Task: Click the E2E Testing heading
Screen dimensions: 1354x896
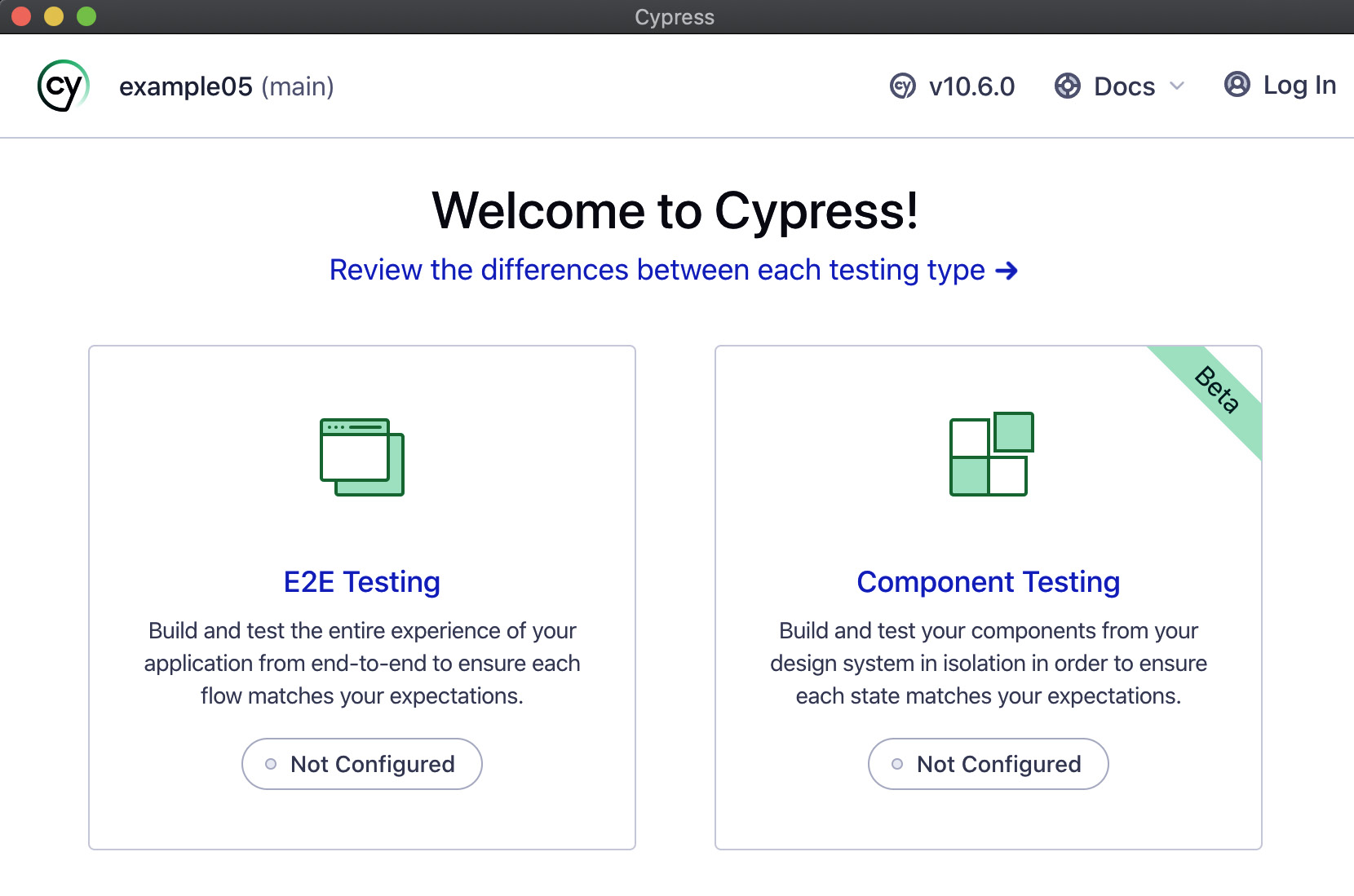Action: [361, 581]
